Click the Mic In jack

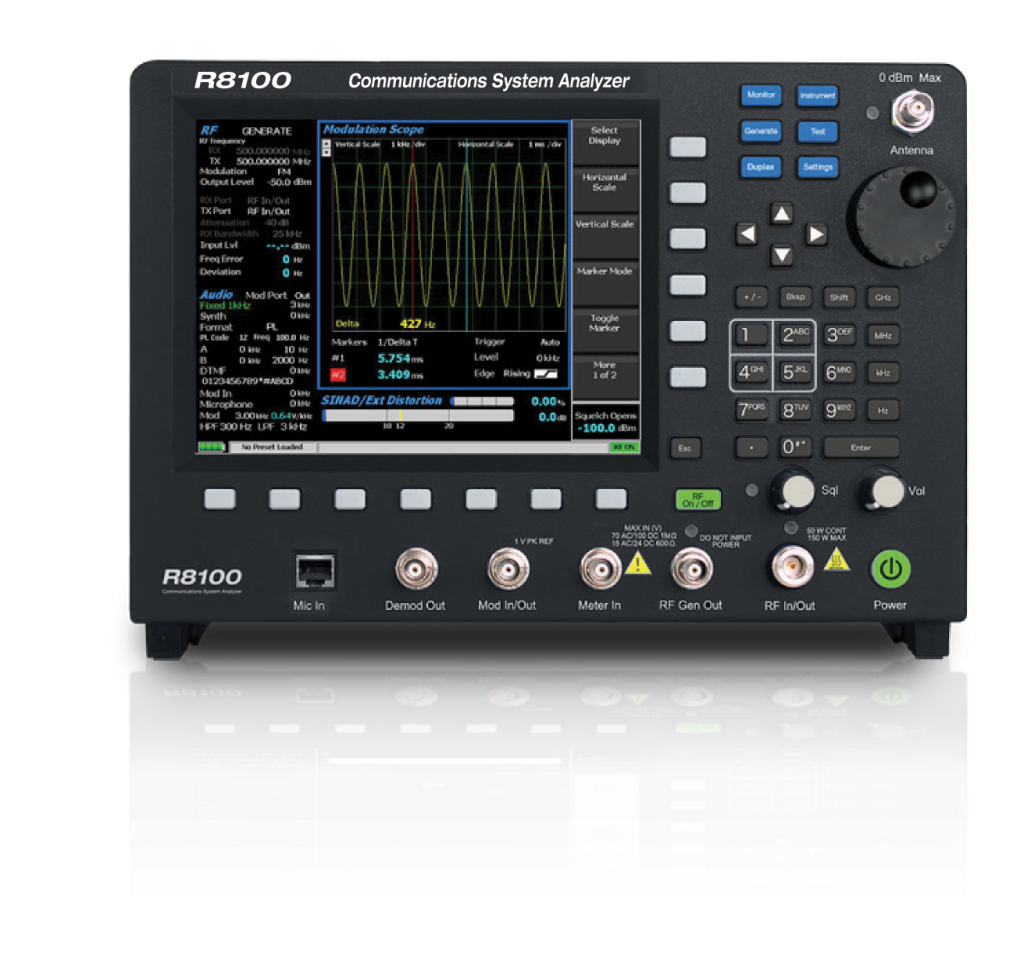(315, 571)
